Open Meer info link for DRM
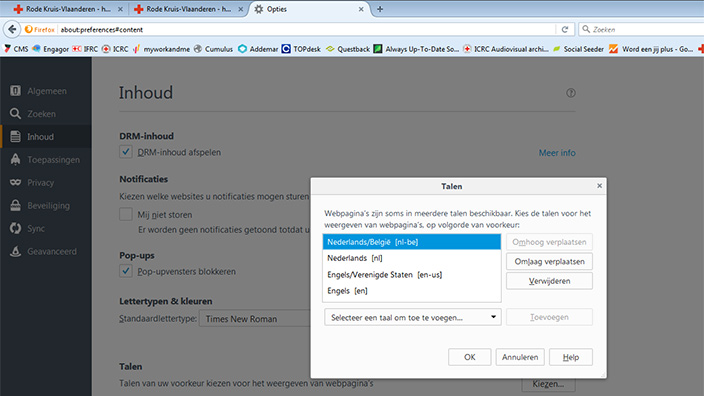 [x=557, y=153]
